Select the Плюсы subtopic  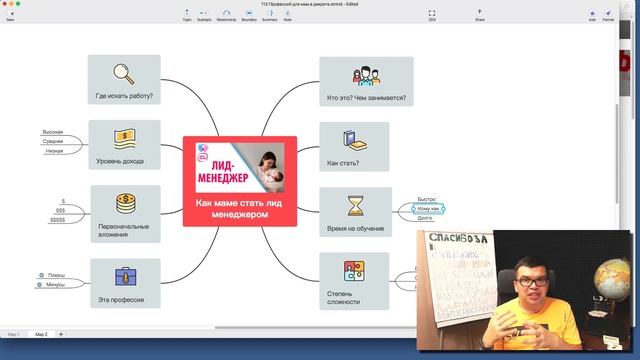click(56, 275)
